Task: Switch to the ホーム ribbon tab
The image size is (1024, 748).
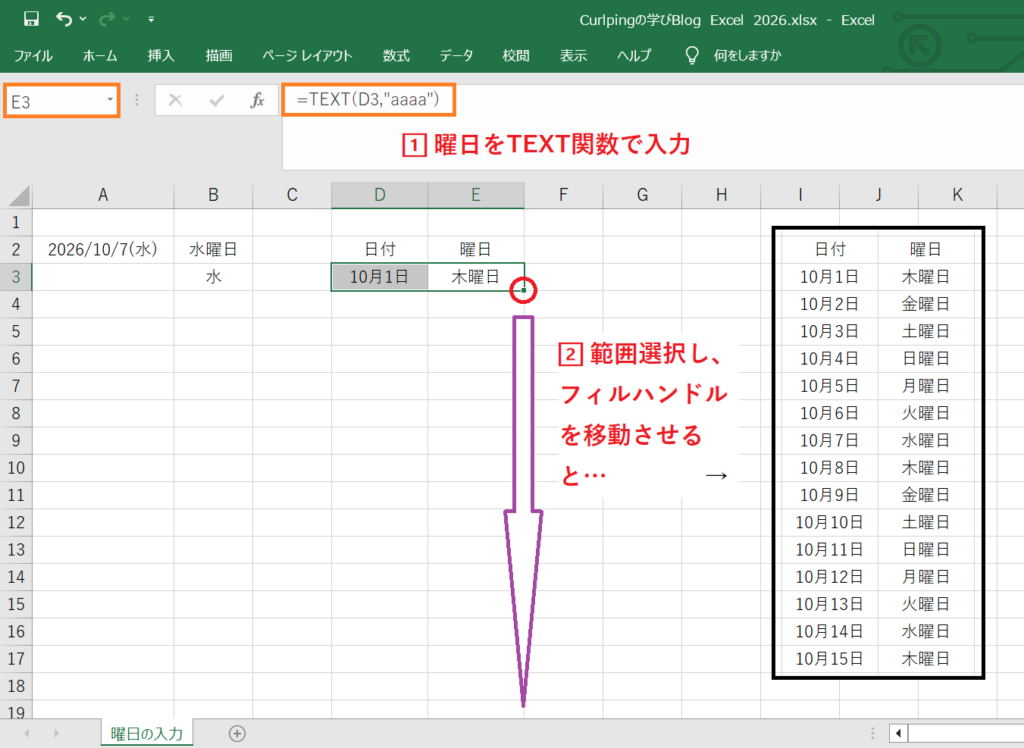Action: click(x=100, y=56)
